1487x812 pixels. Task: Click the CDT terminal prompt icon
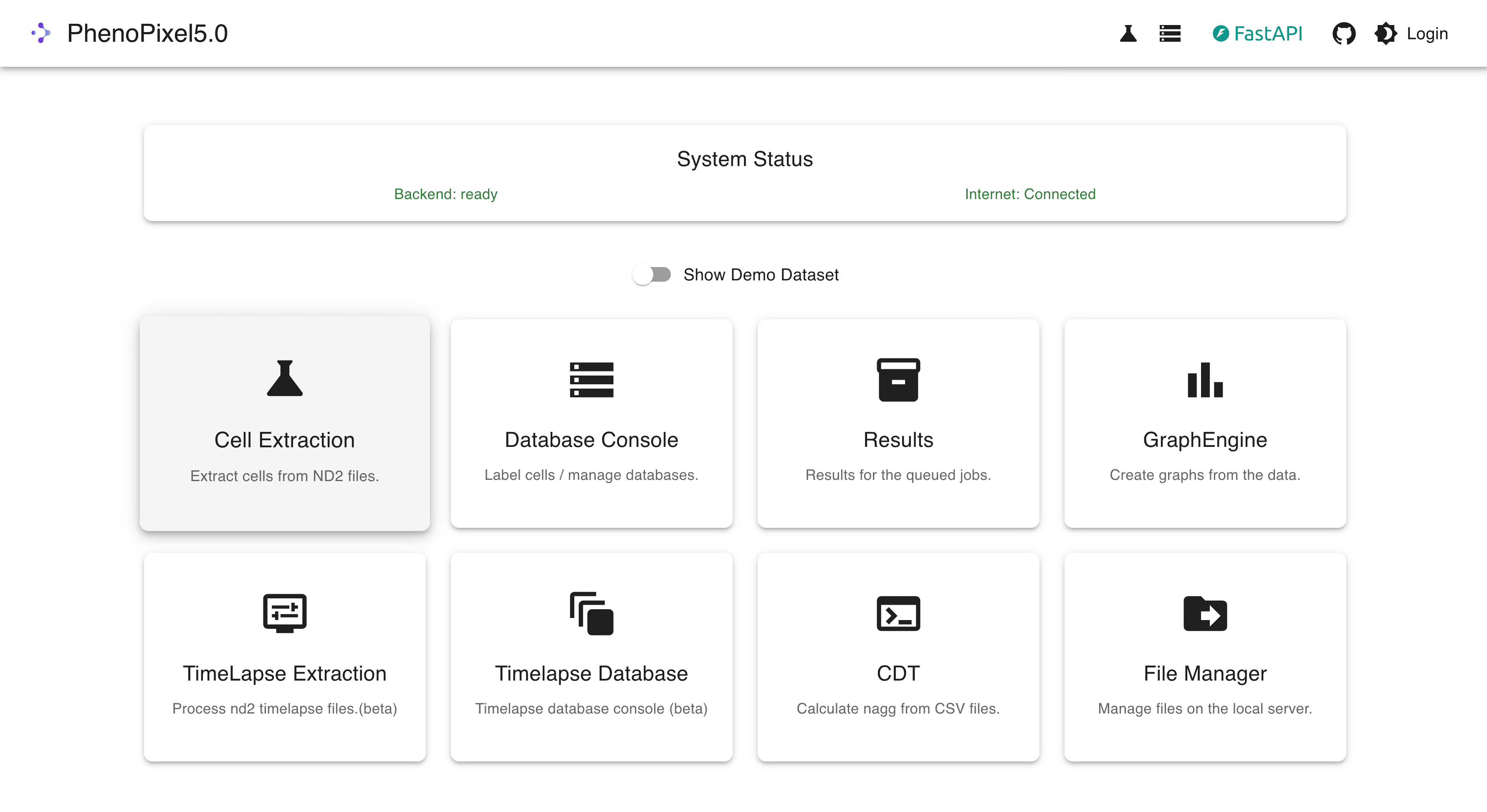click(898, 613)
